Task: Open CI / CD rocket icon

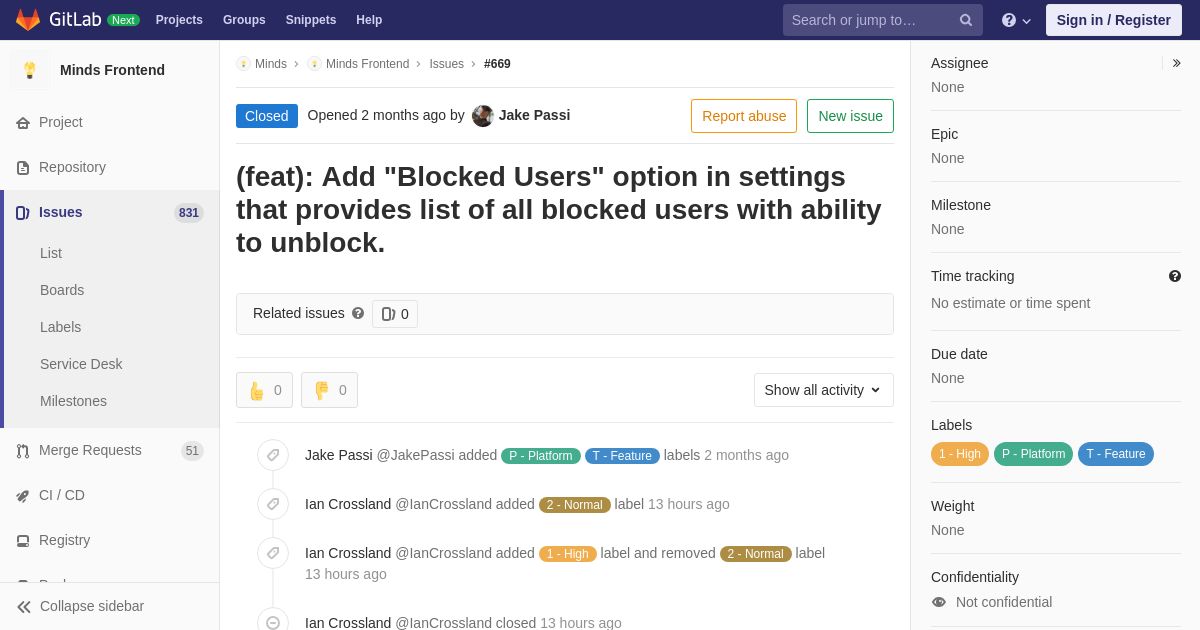Action: coord(23,496)
